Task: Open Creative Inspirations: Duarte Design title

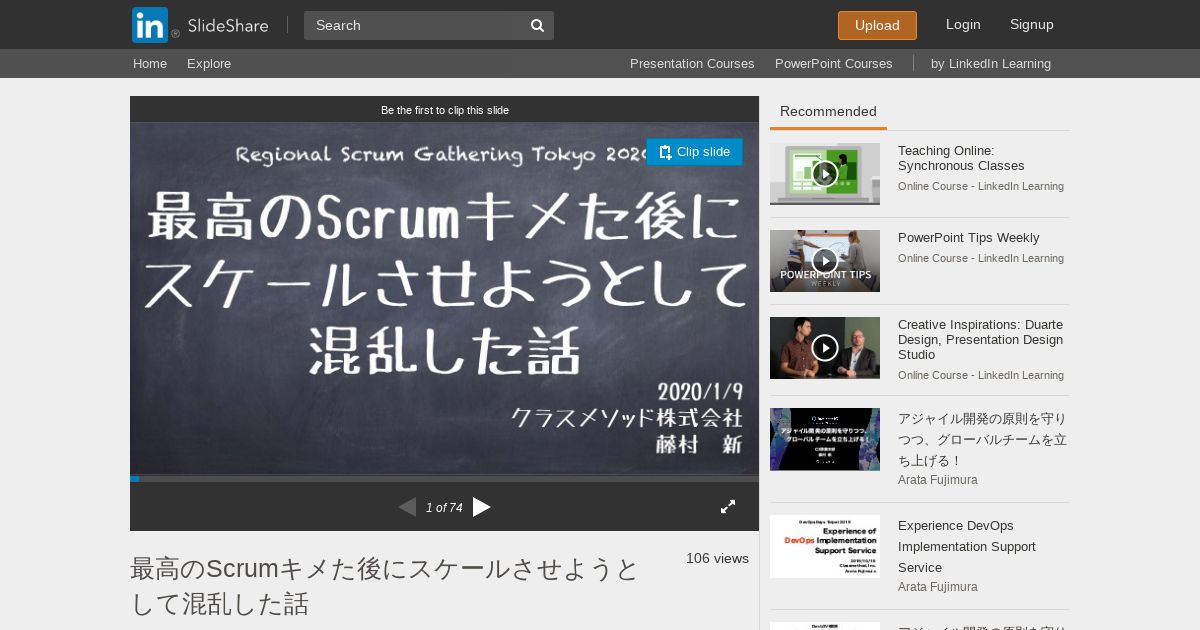Action: pos(981,340)
